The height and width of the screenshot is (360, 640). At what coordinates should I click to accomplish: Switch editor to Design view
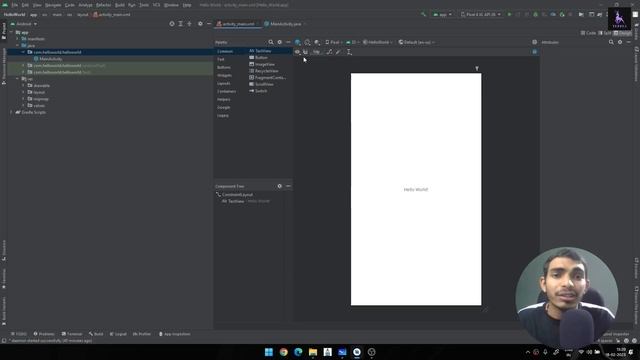pyautogui.click(x=622, y=33)
